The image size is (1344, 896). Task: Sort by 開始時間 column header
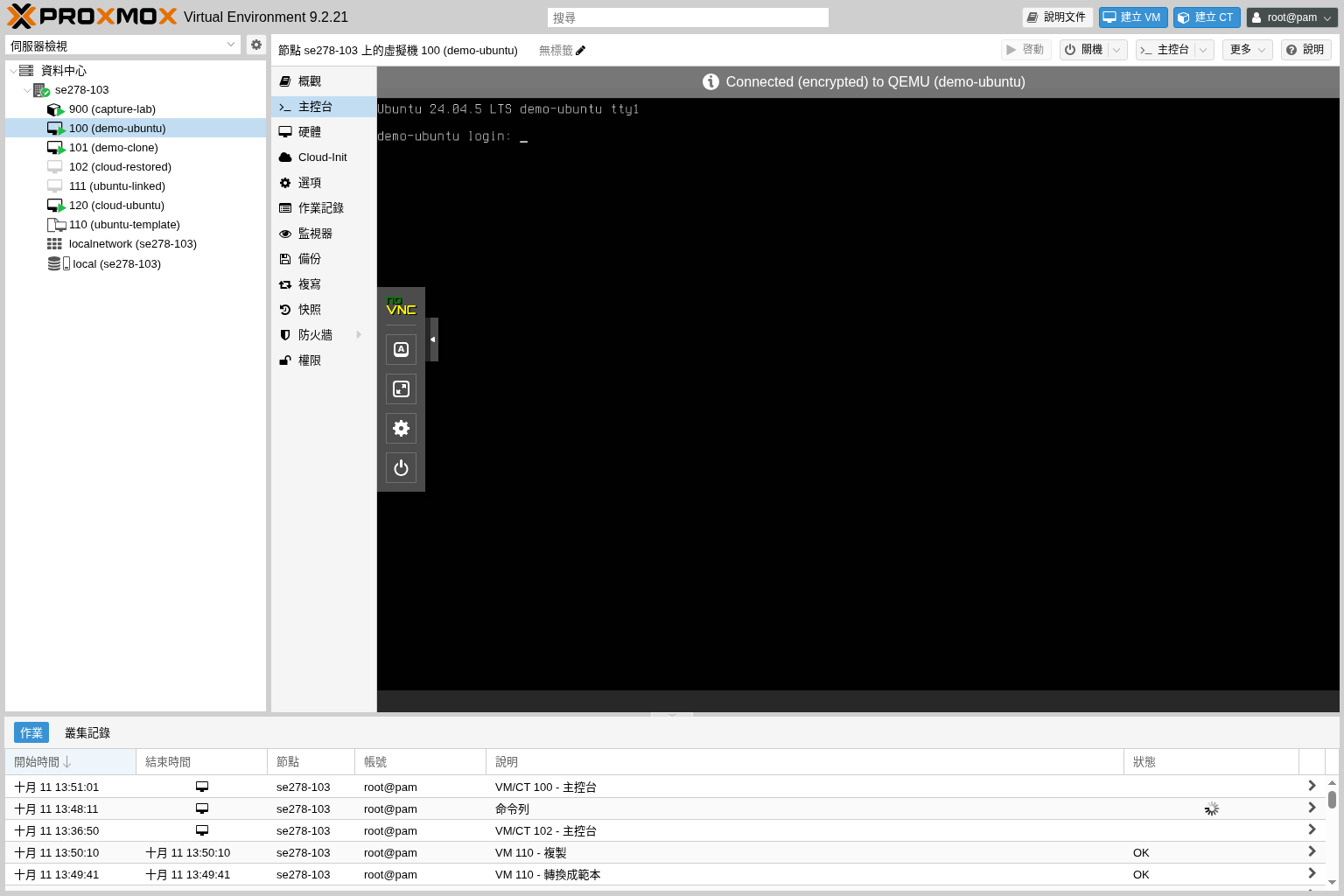(x=70, y=762)
